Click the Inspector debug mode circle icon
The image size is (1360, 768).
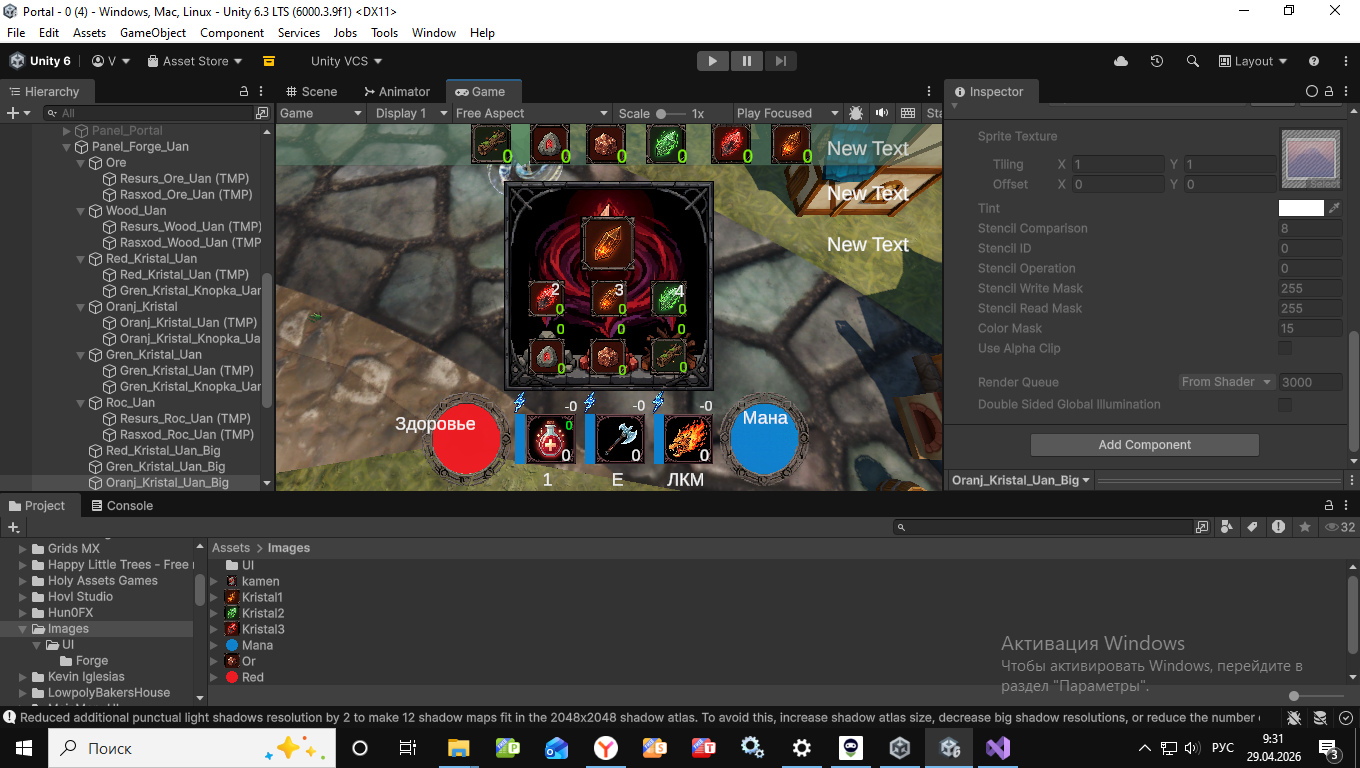pos(1312,91)
